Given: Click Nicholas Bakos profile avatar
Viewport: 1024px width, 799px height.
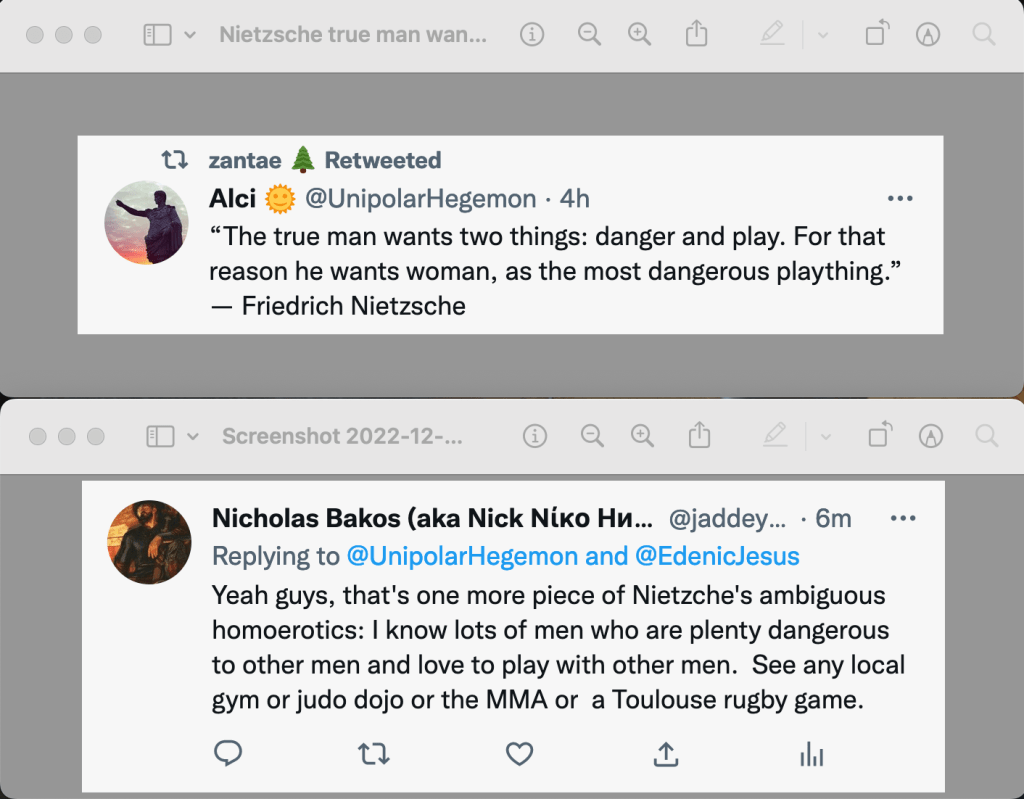Looking at the screenshot, I should [x=149, y=541].
